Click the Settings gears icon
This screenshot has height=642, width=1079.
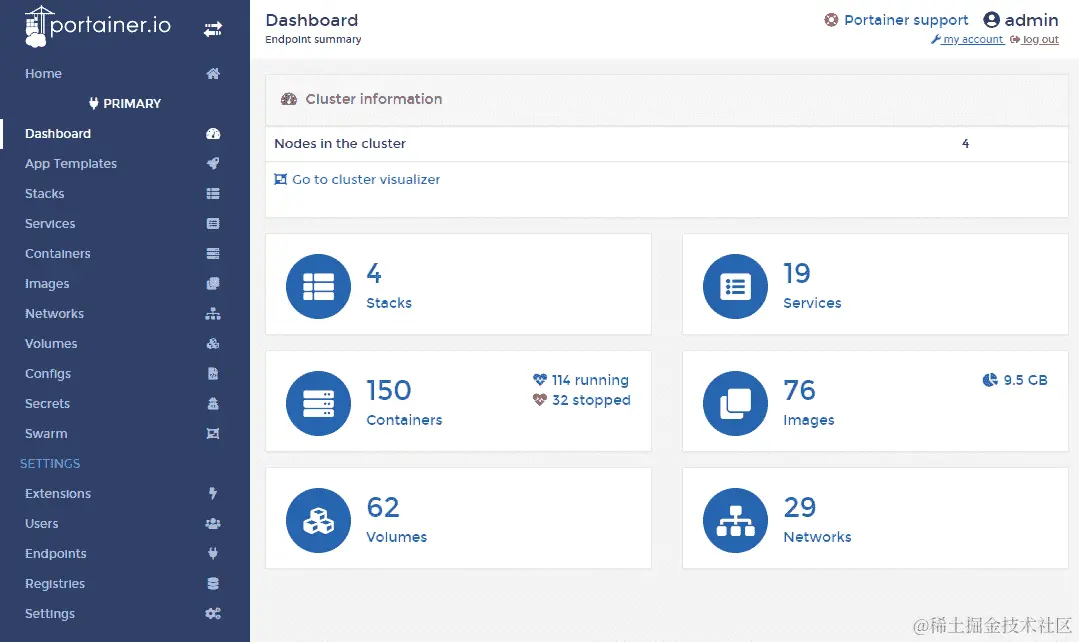click(213, 613)
